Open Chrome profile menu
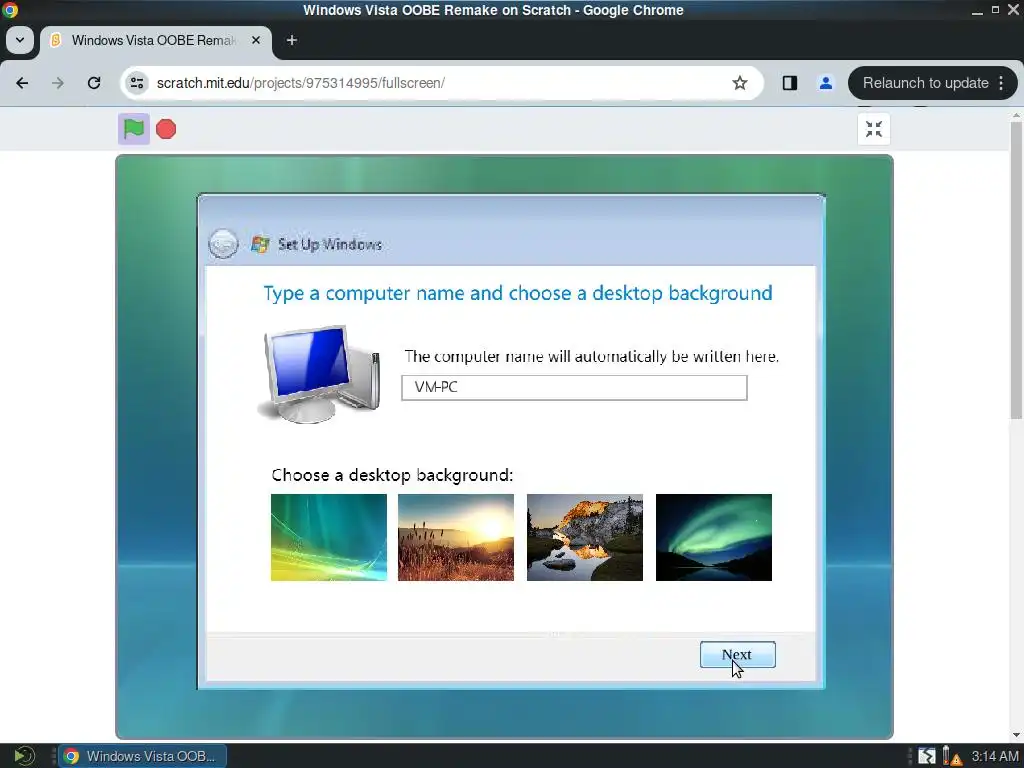Viewport: 1024px width, 768px height. tap(825, 83)
